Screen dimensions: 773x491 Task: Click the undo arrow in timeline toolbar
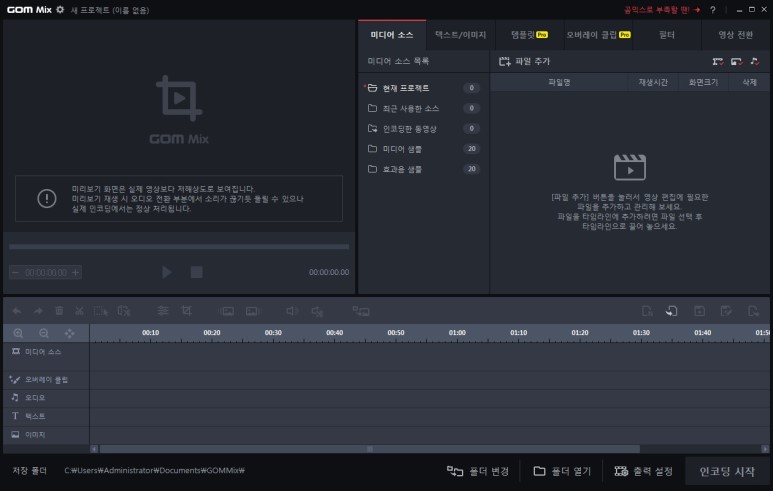tap(17, 311)
